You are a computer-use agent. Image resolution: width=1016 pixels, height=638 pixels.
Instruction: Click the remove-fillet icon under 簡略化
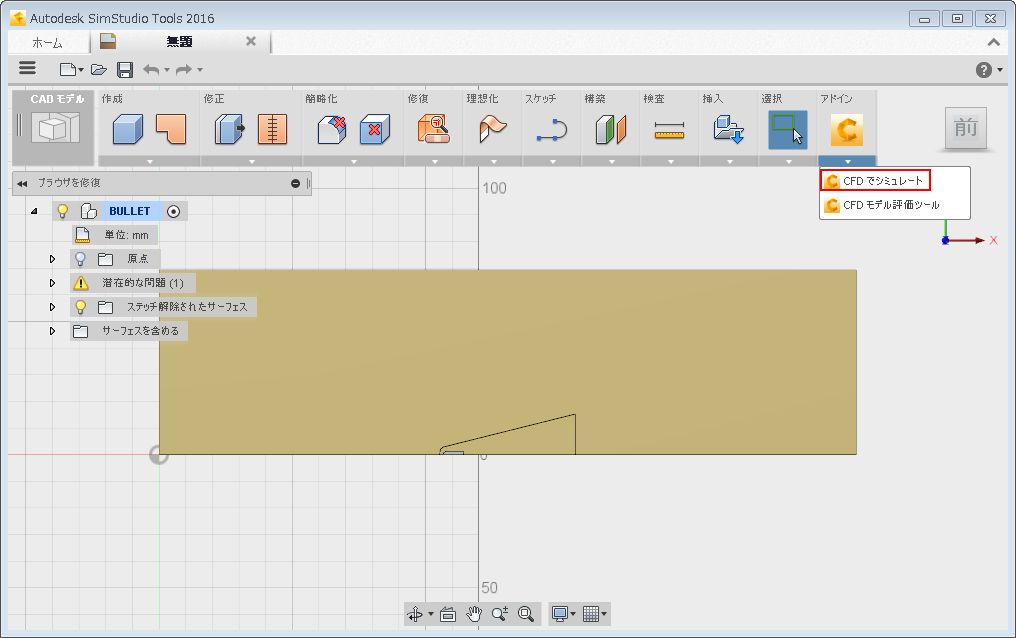pos(332,129)
